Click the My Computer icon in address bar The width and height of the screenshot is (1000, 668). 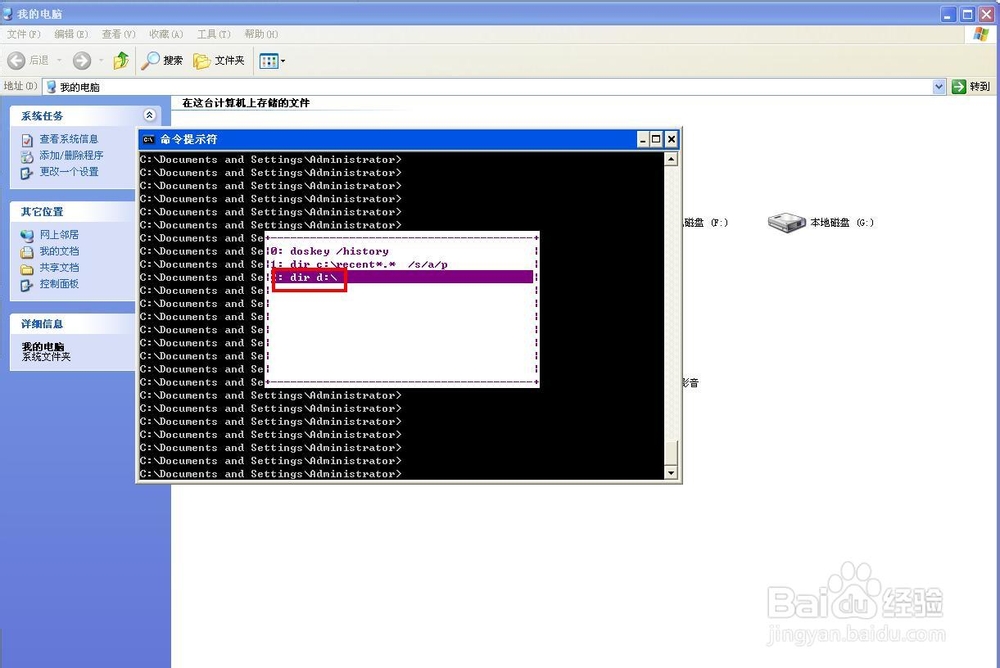click(52, 87)
